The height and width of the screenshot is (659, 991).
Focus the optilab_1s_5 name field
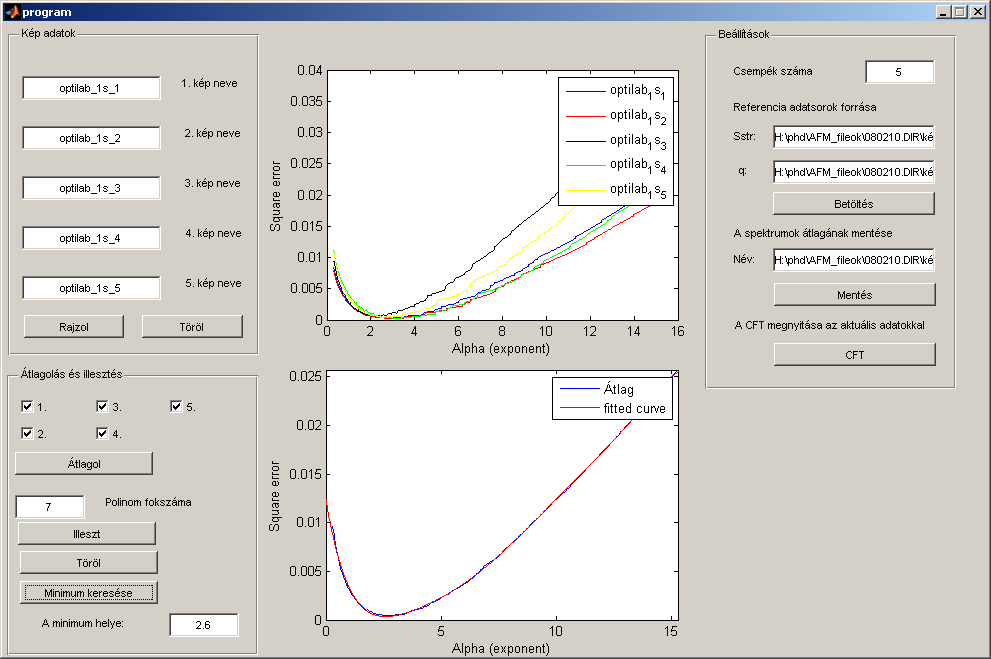click(92, 288)
